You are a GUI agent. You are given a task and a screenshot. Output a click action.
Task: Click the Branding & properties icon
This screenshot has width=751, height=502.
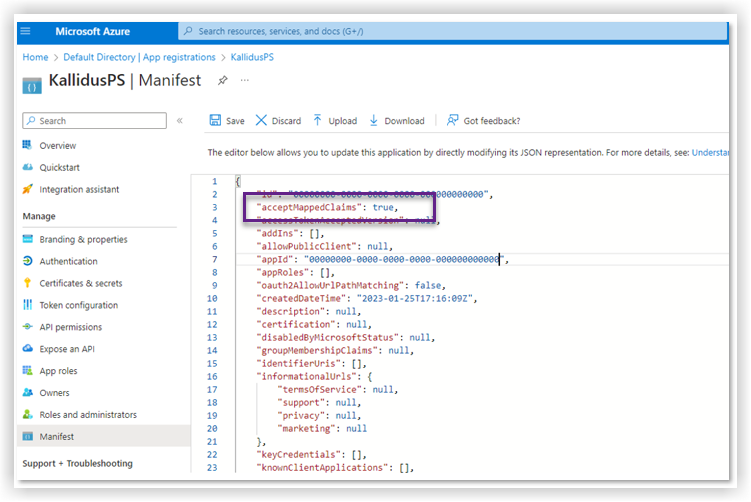pyautogui.click(x=28, y=239)
